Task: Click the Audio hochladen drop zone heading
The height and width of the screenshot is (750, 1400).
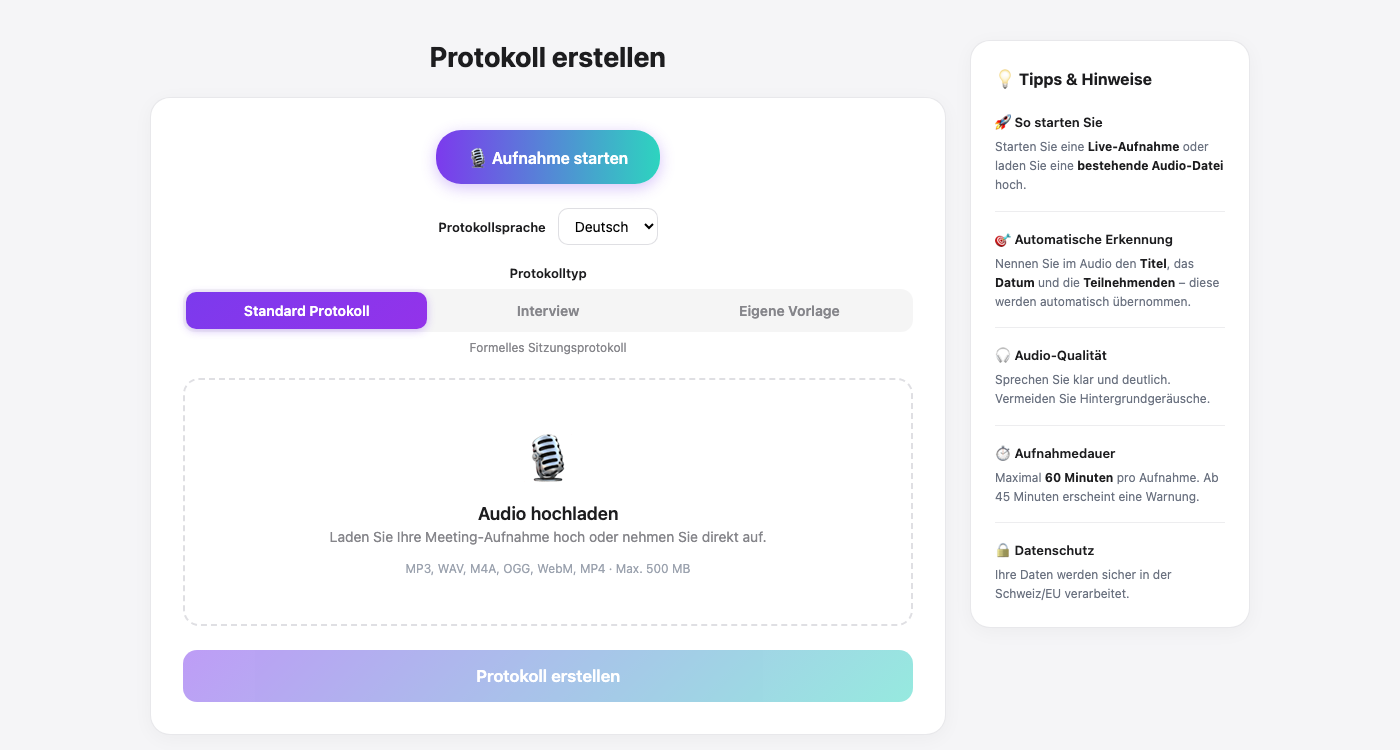Action: pos(548,514)
